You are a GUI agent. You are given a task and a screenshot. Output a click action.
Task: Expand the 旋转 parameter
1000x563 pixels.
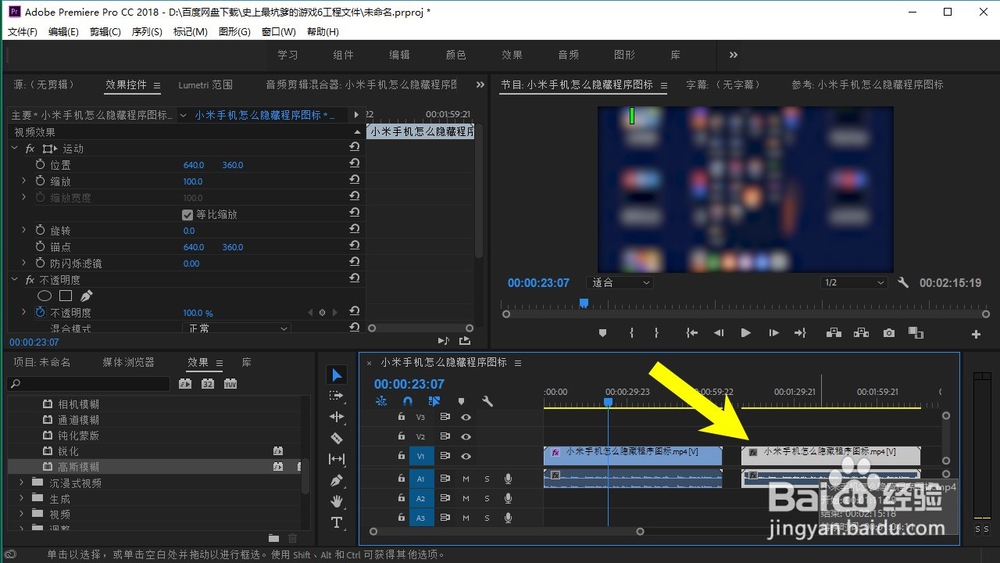coord(24,230)
